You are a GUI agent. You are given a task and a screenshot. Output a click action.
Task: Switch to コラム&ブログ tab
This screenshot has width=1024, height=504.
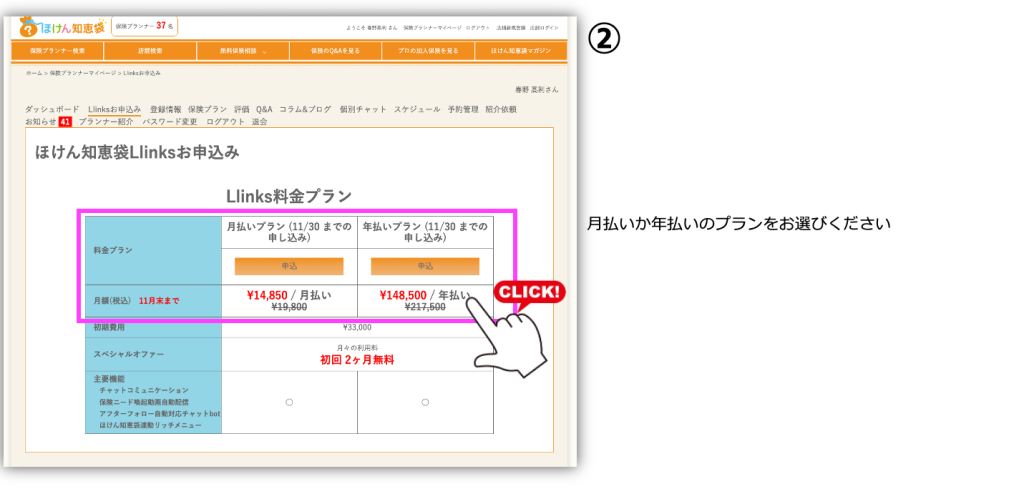point(306,109)
